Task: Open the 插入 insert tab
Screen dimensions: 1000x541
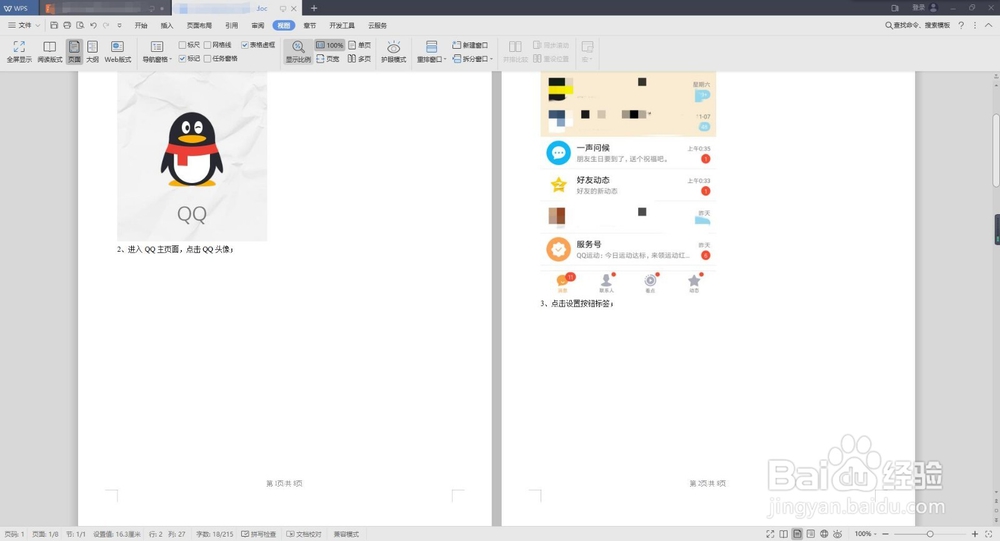Action: (x=167, y=26)
